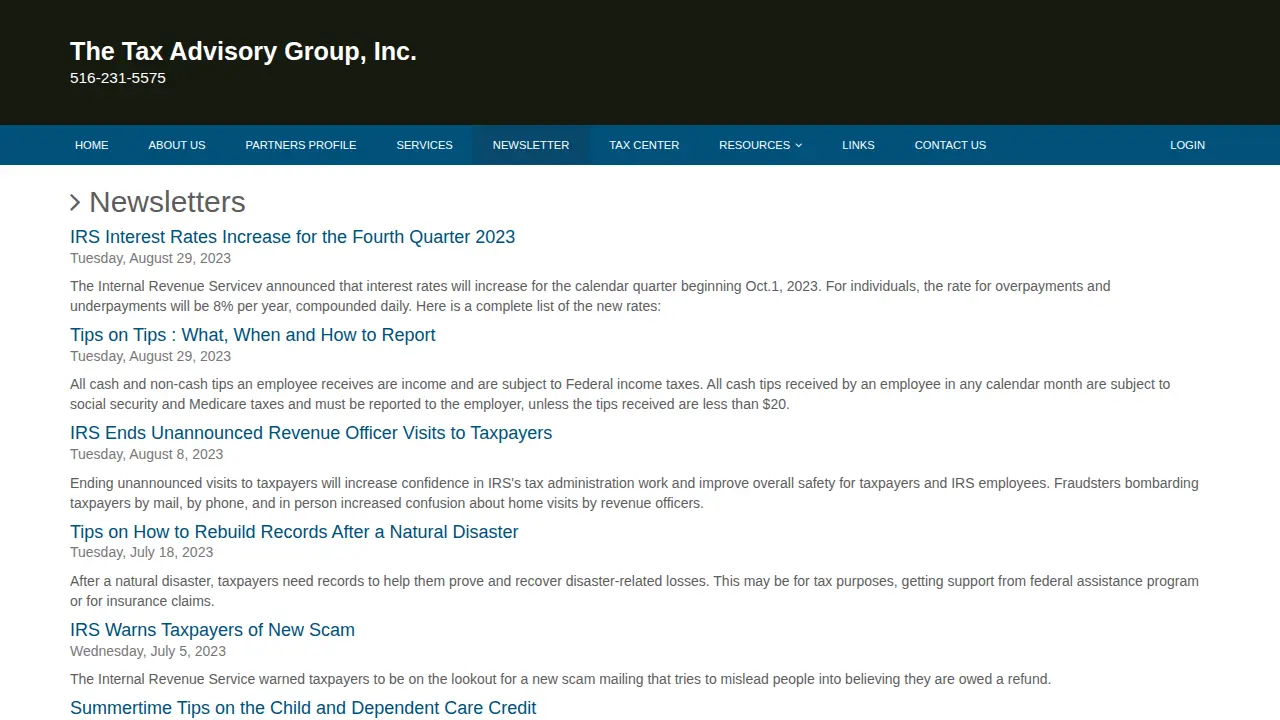Click the Resources dropdown chevron
The height and width of the screenshot is (720, 1280).
pos(799,146)
